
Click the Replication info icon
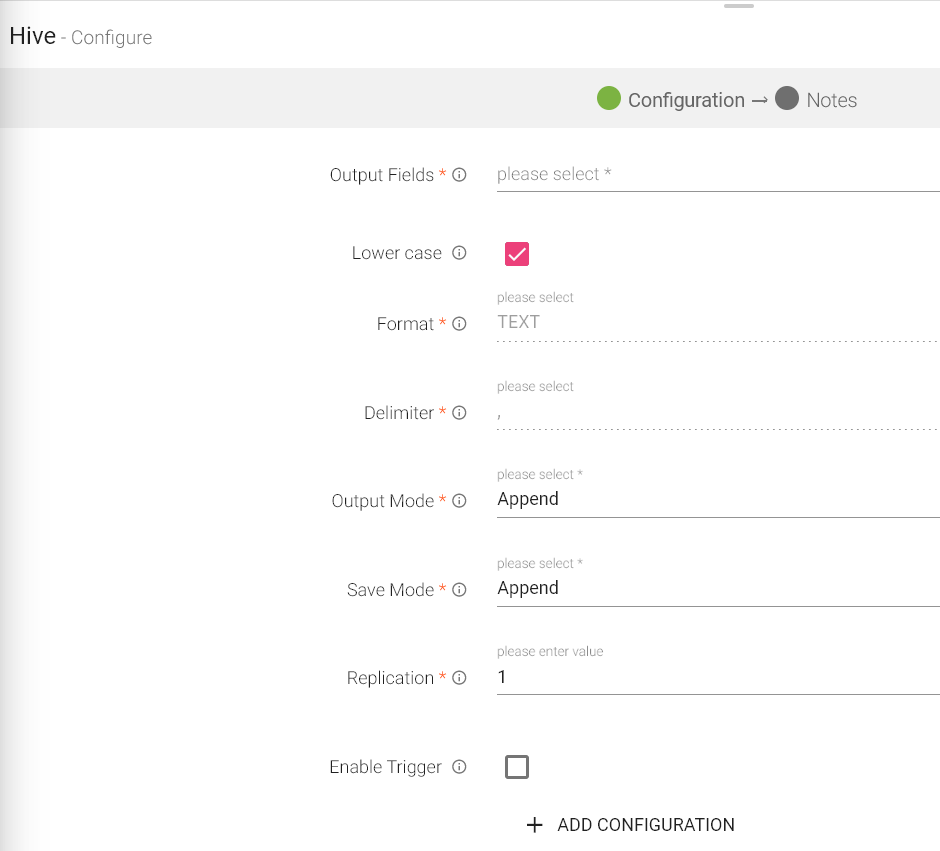point(459,678)
